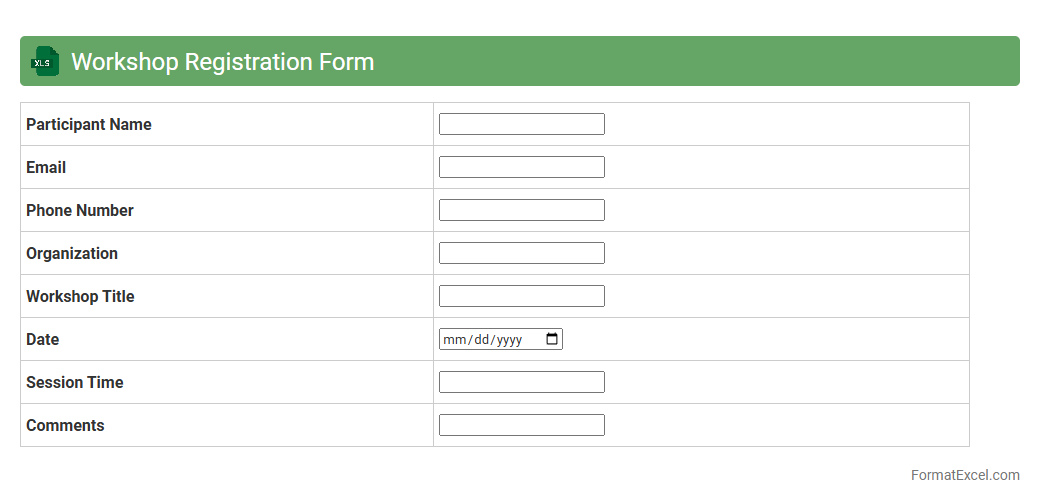Click the Workshop Registration Form header title
This screenshot has width=1040, height=504.
click(222, 61)
